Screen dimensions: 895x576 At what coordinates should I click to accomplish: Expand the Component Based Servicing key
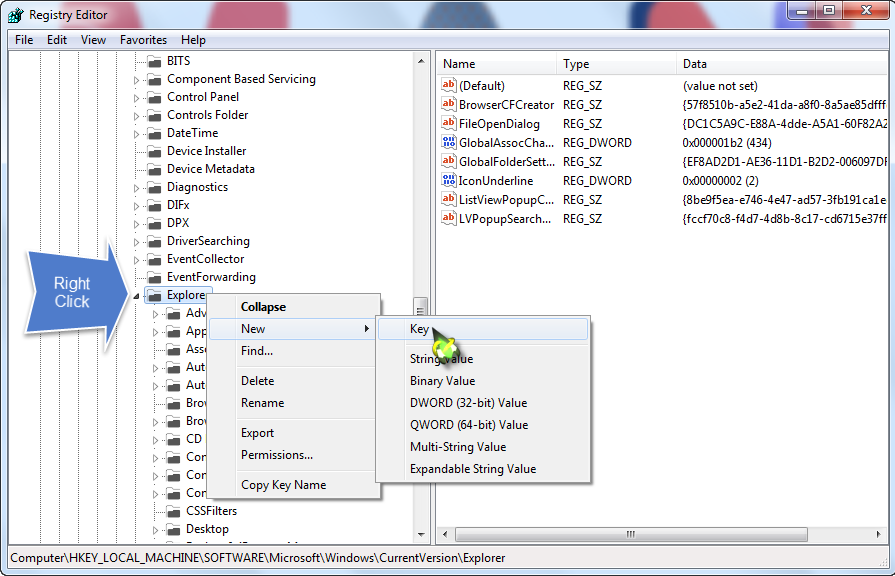click(x=136, y=80)
